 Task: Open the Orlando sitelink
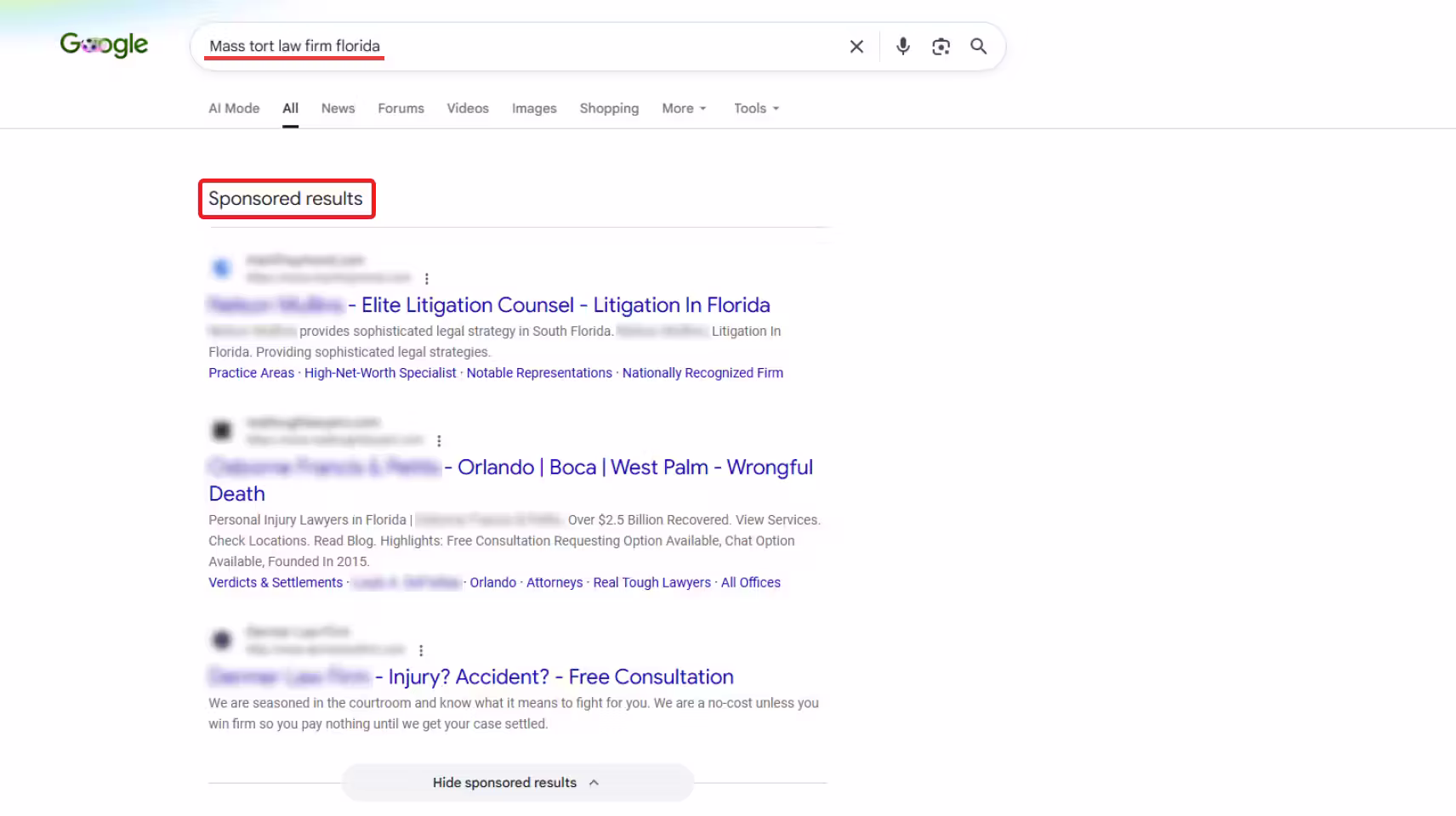coord(493,582)
